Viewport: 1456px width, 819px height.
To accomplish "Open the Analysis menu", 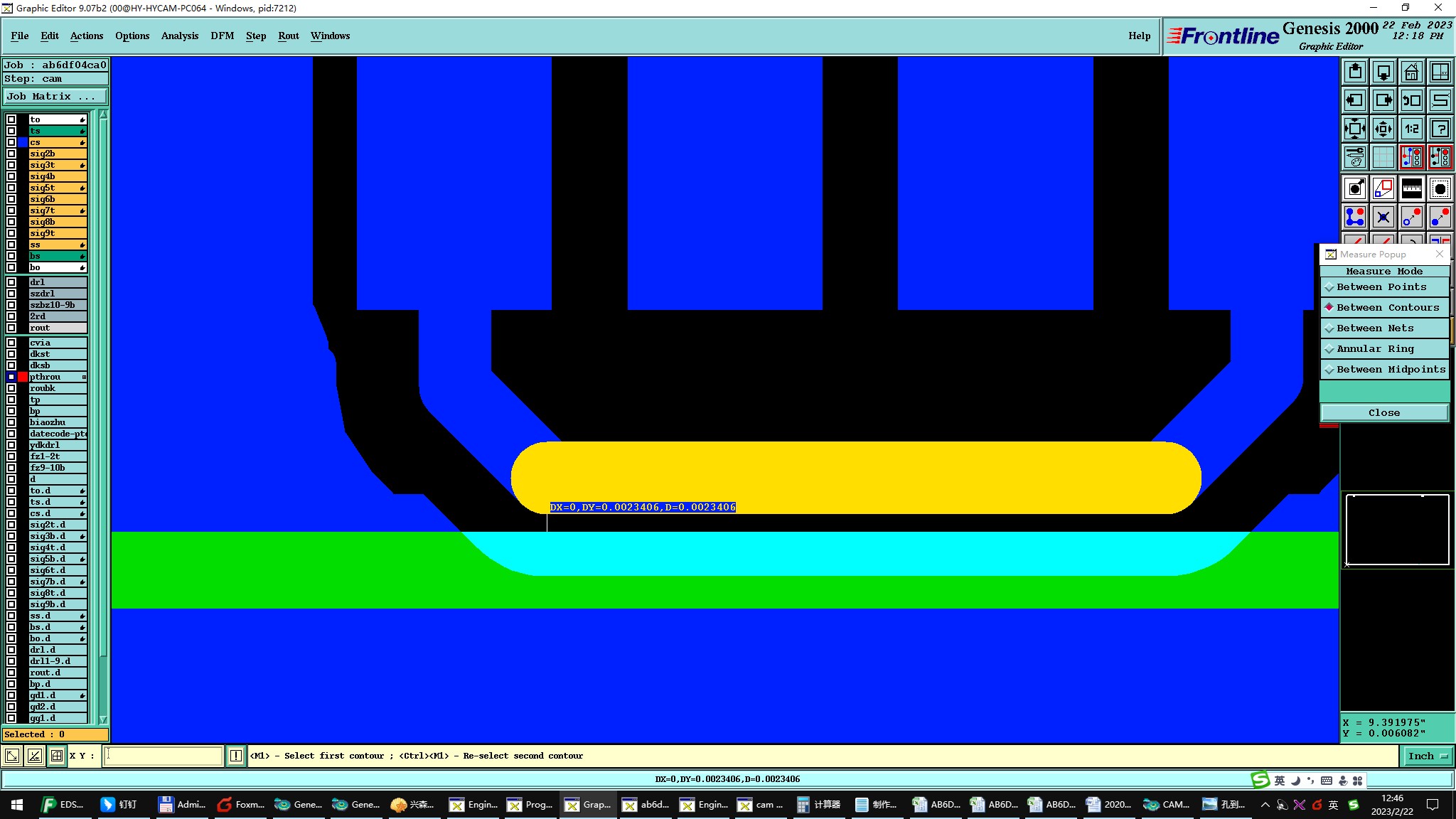I will [179, 36].
